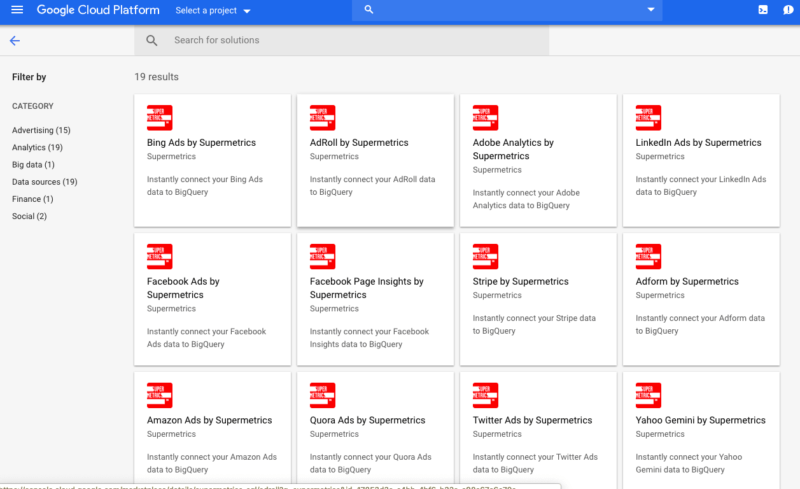800x489 pixels.
Task: Open Amazon Ads by Supermetrics title
Action: coord(210,421)
